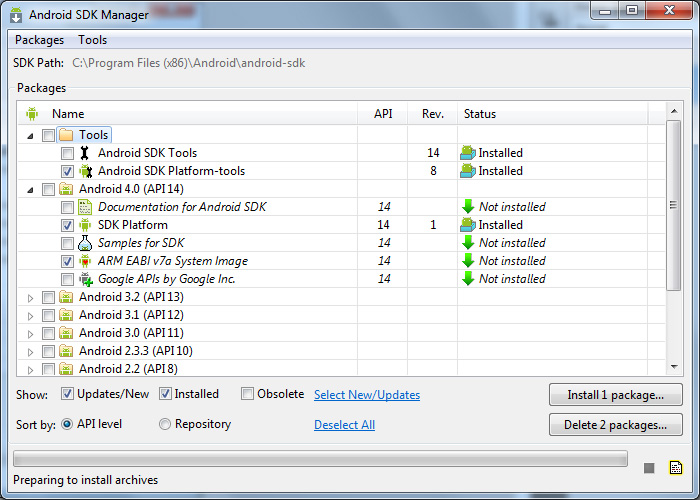700x500 pixels.
Task: Check the Samples for SDK checkbox
Action: 67,243
